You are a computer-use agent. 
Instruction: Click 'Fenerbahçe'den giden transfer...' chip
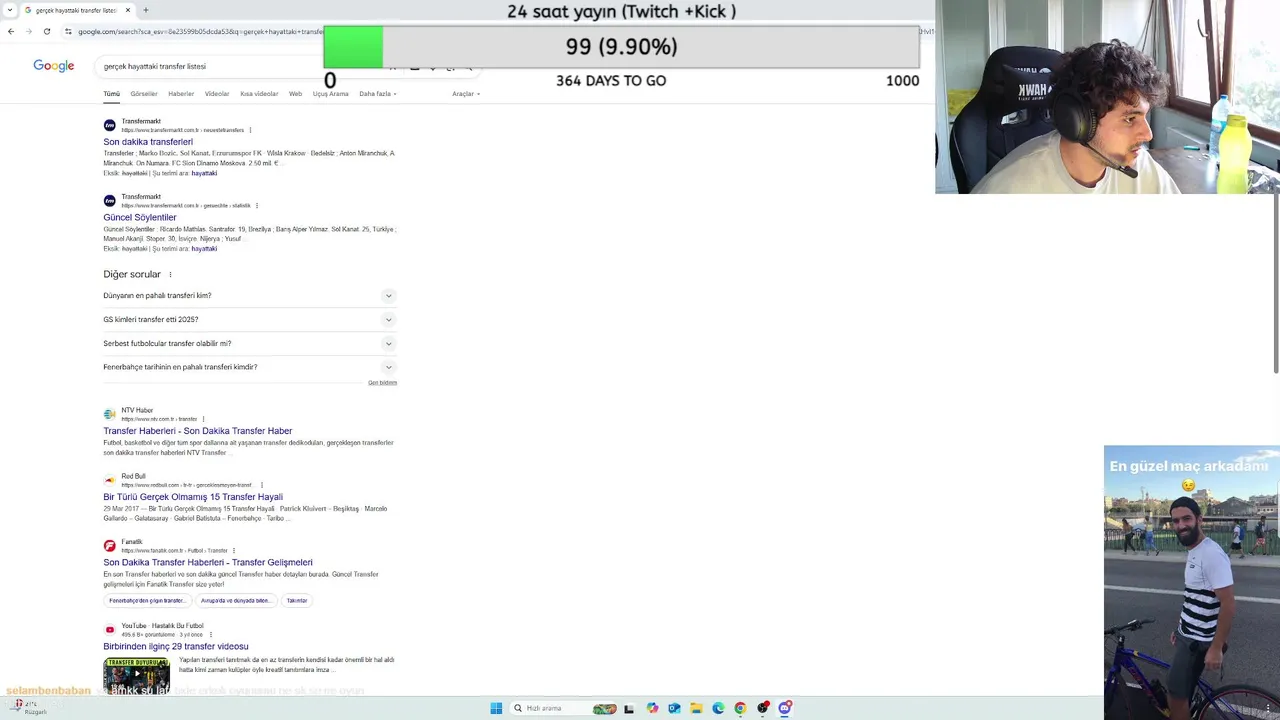click(147, 601)
